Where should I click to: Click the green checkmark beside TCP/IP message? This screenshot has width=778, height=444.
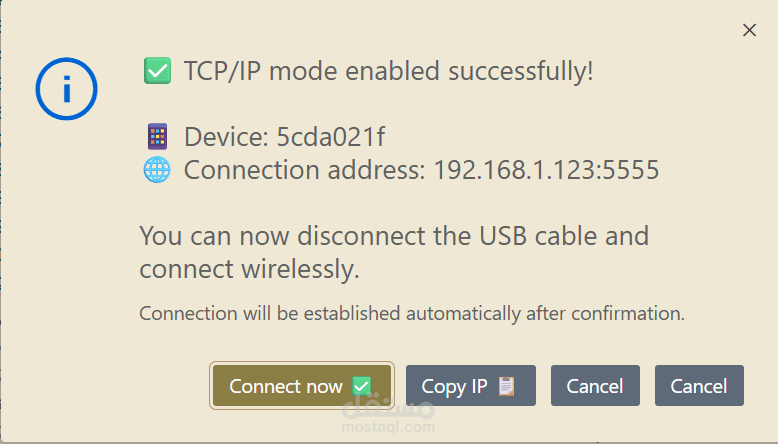coord(157,71)
